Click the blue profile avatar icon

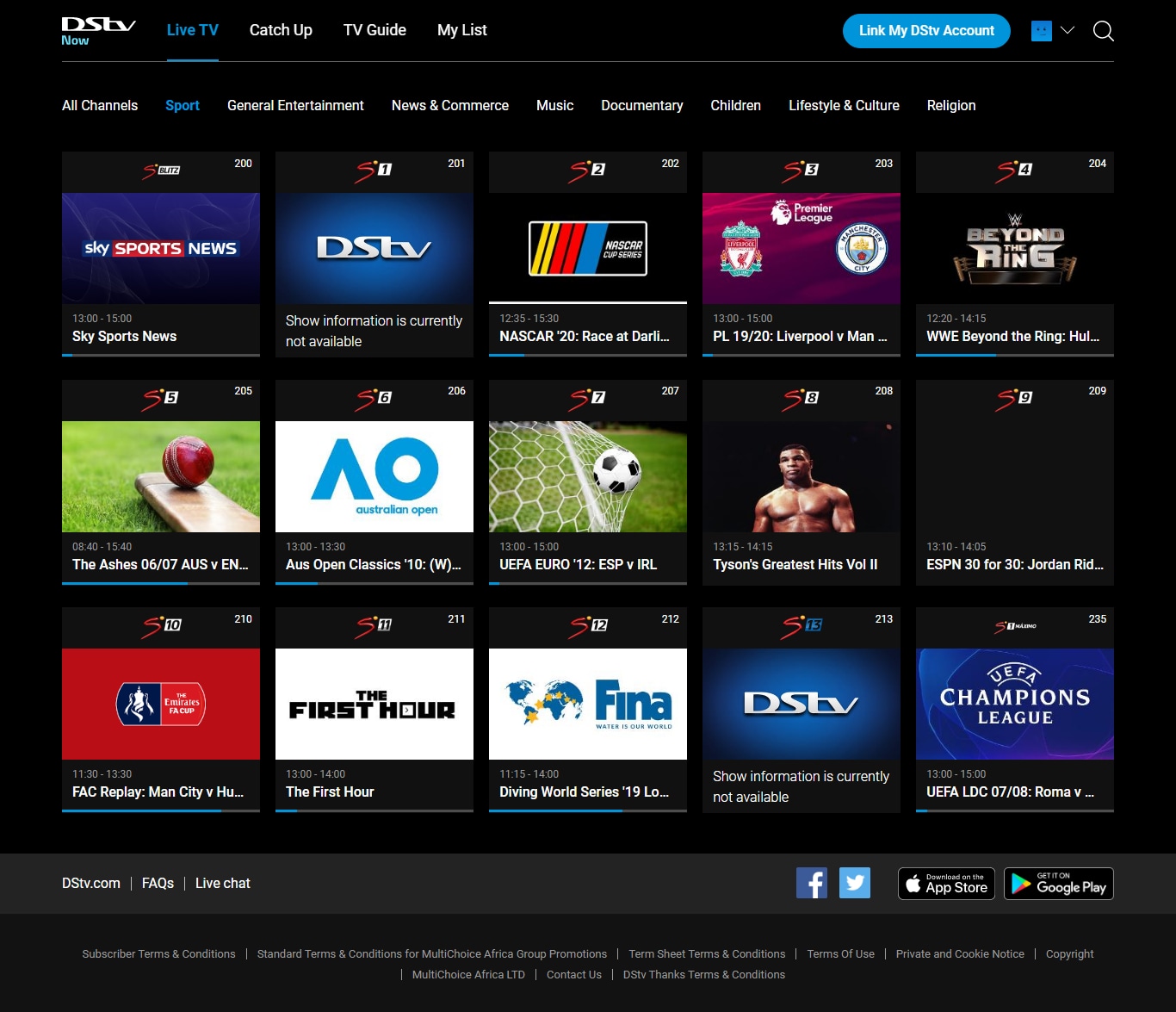pos(1042,31)
